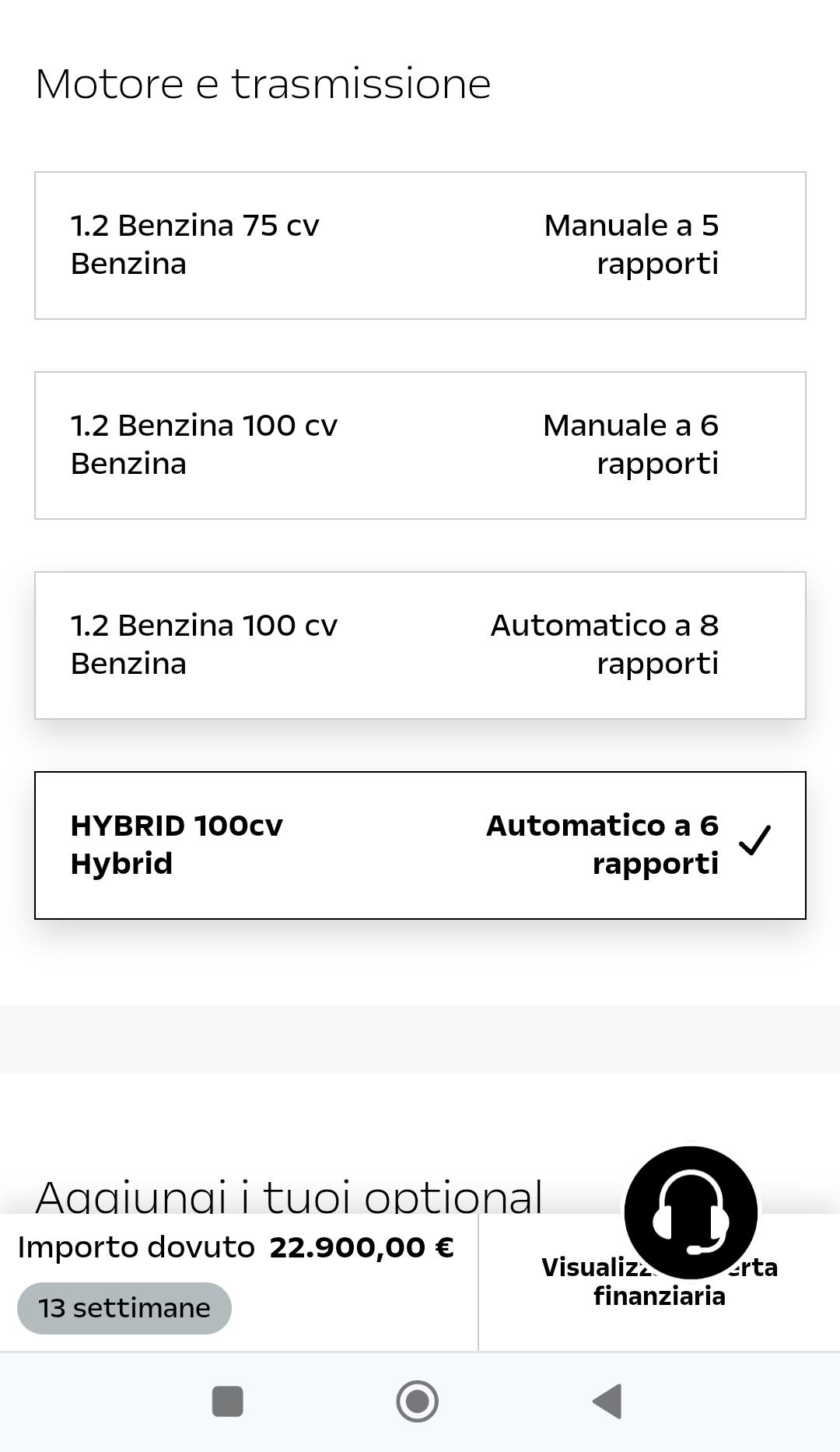The image size is (840, 1452).
Task: Choose 1.2 Benzina 100 cv Automatico a 8 rapporti
Action: pos(420,645)
